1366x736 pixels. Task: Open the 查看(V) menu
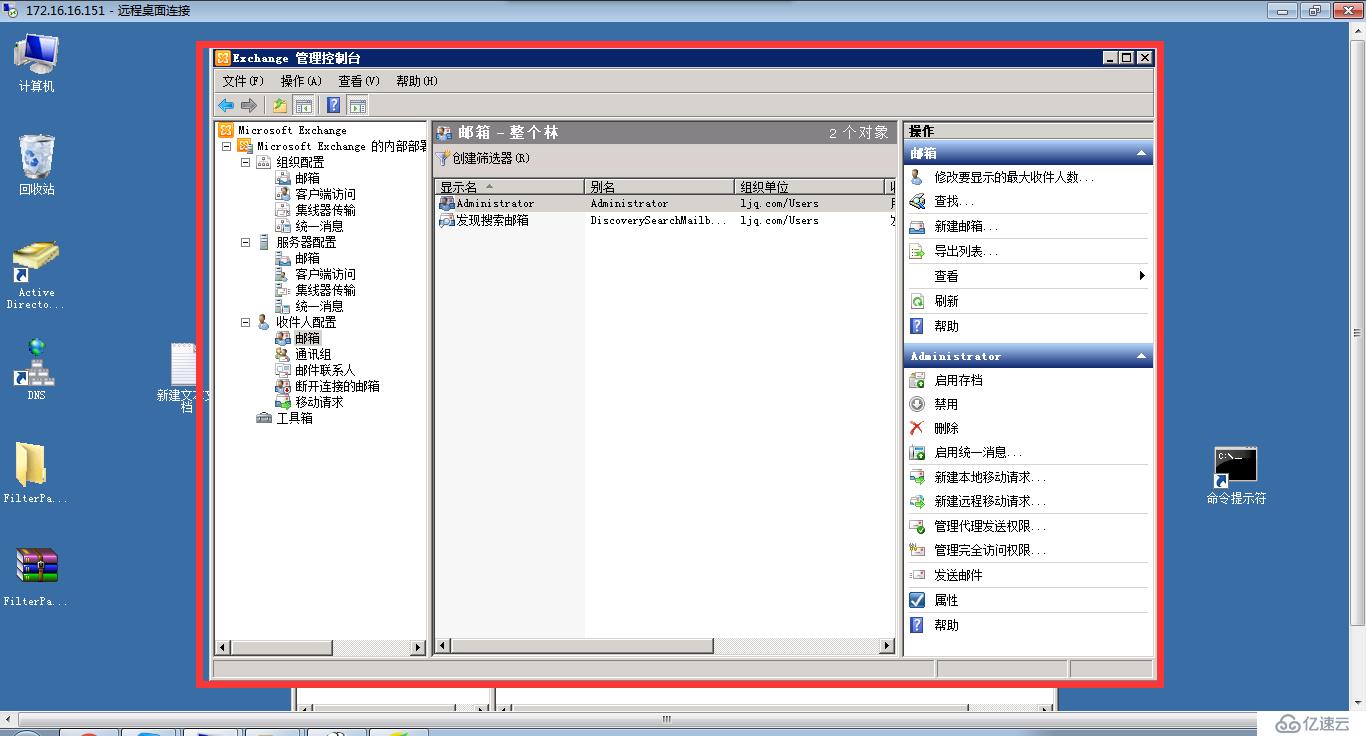click(359, 81)
